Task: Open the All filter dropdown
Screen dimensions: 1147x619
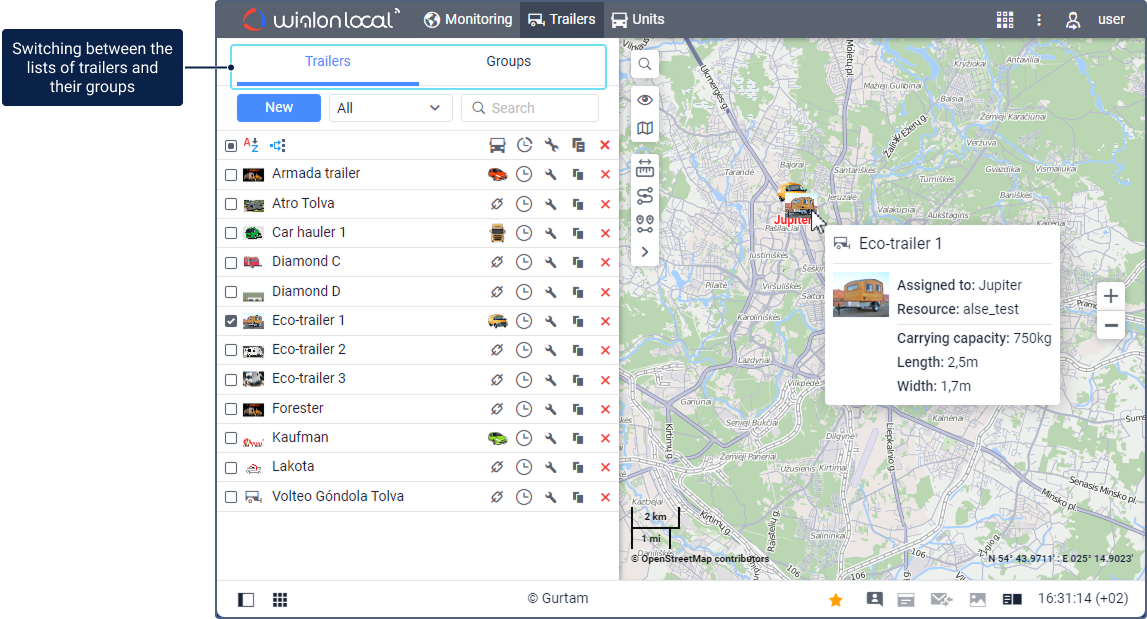Action: [x=391, y=108]
